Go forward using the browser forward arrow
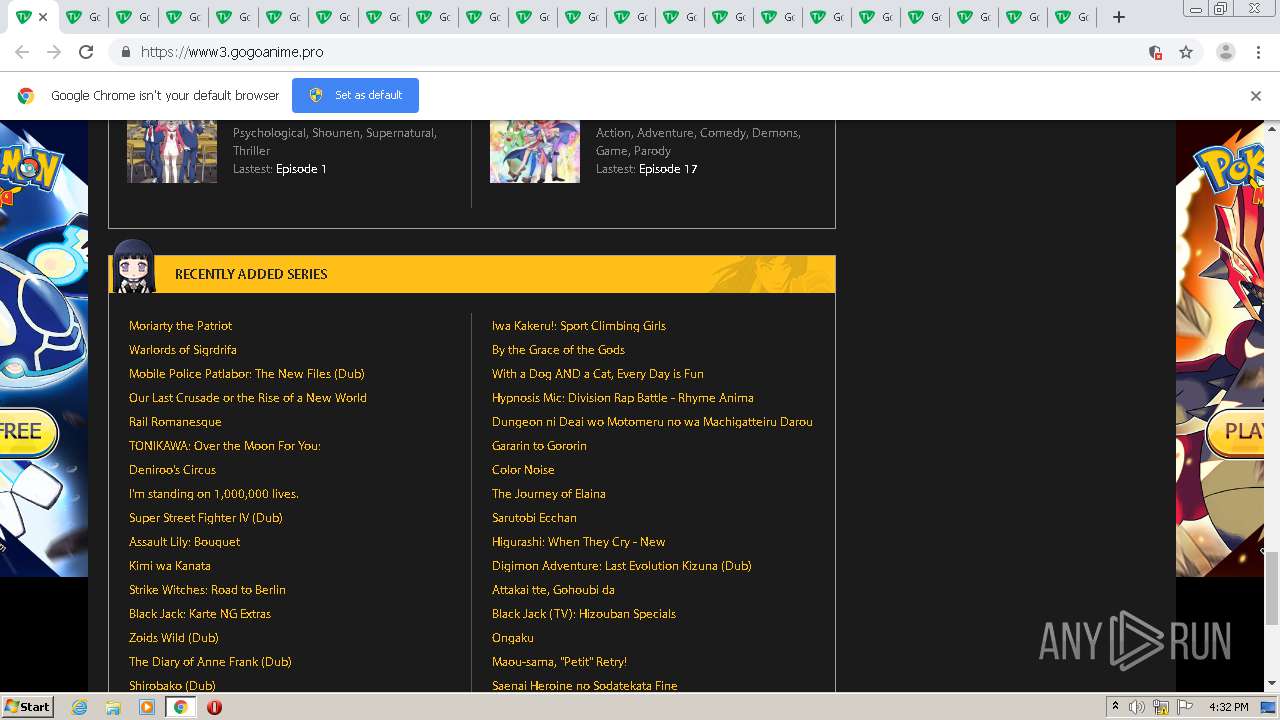The image size is (1280, 720). 54,52
